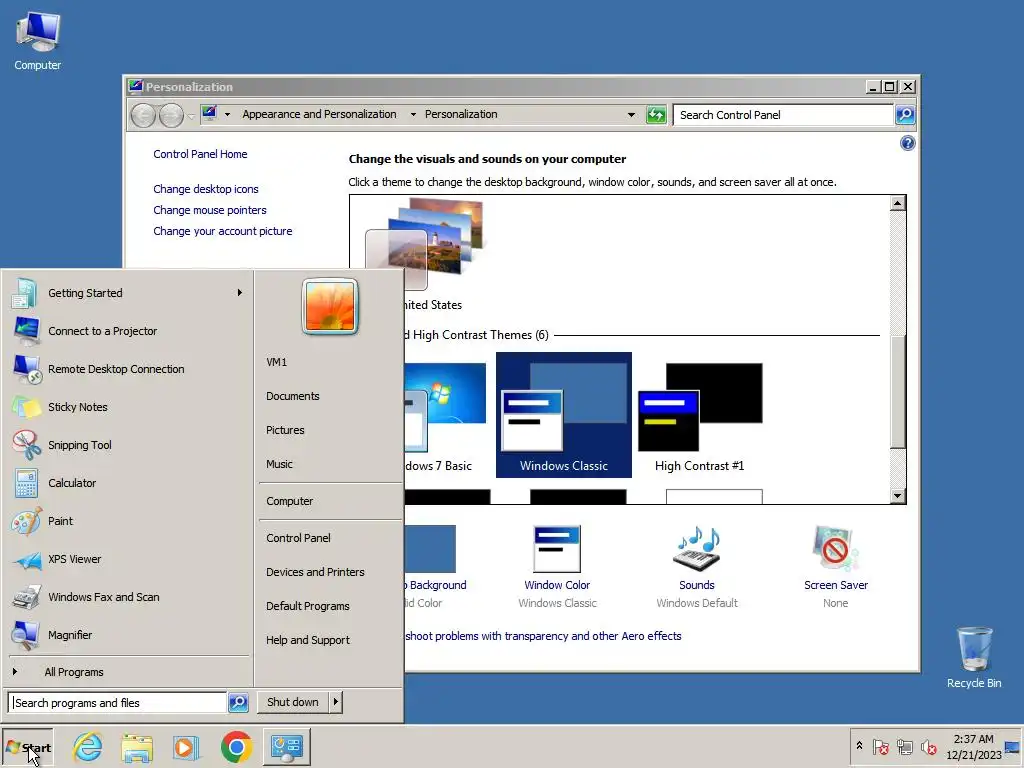Viewport: 1024px width, 768px height.
Task: Click the Recycle Bin desktop icon
Action: click(x=974, y=657)
